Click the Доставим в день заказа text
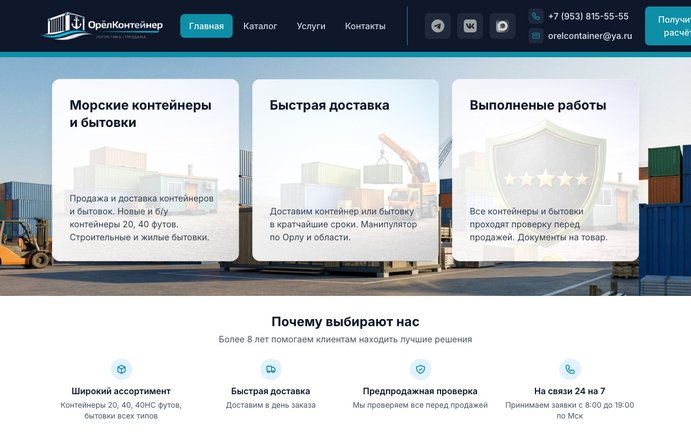The image size is (691, 432). click(x=271, y=405)
